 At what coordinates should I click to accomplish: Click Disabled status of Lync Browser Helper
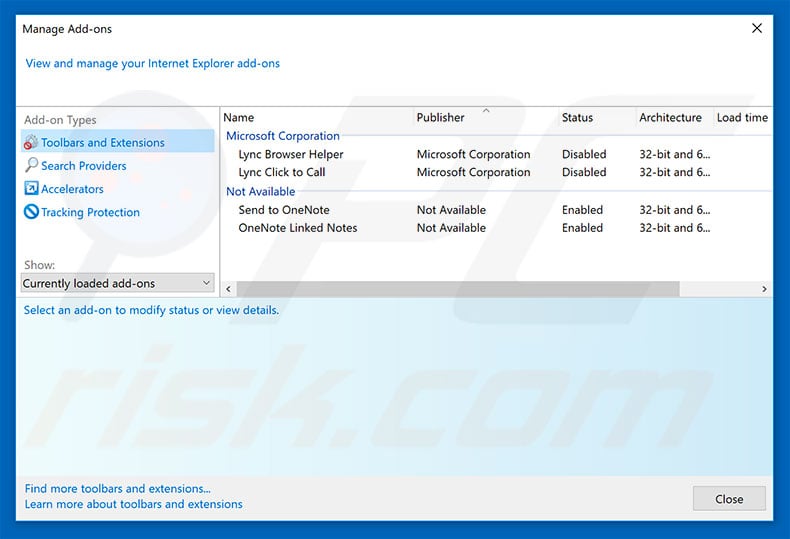point(584,154)
